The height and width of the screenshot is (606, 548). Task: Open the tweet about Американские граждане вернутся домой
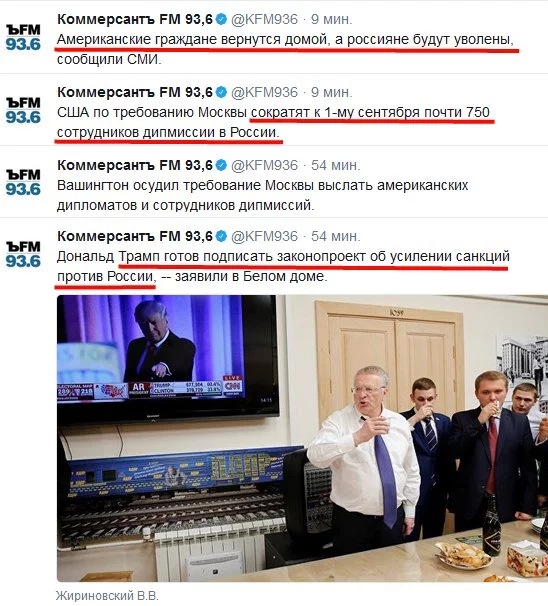285,49
